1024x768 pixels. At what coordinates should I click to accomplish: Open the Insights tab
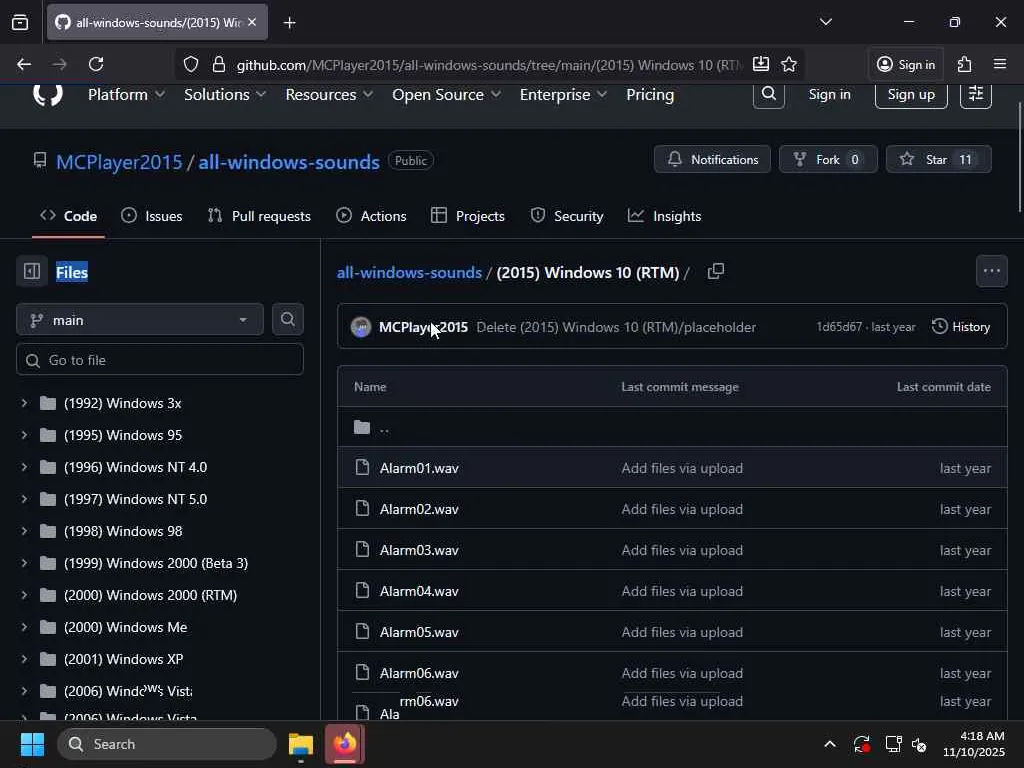665,216
